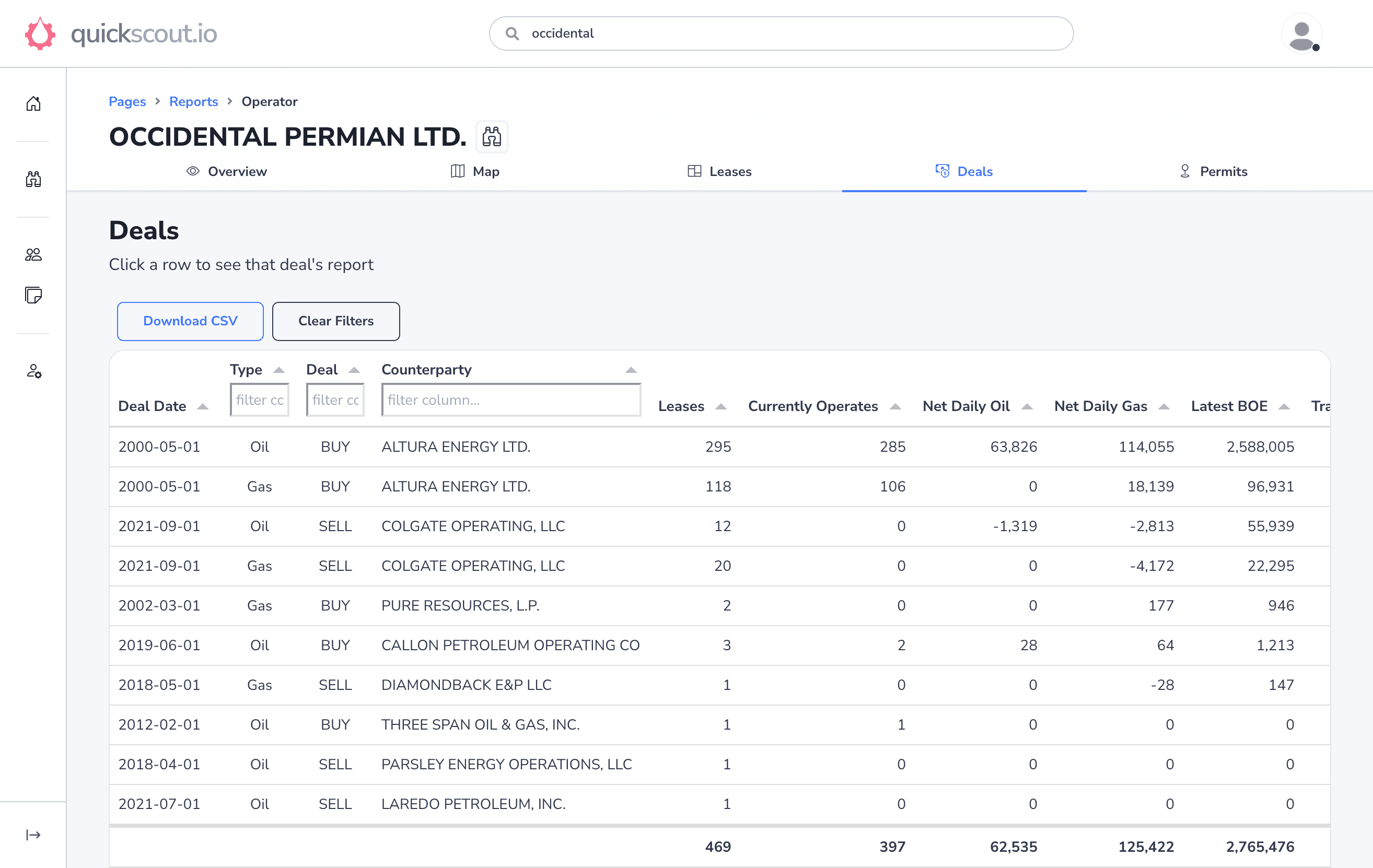
Task: Click the Operator breadcrumb text
Action: [x=269, y=101]
